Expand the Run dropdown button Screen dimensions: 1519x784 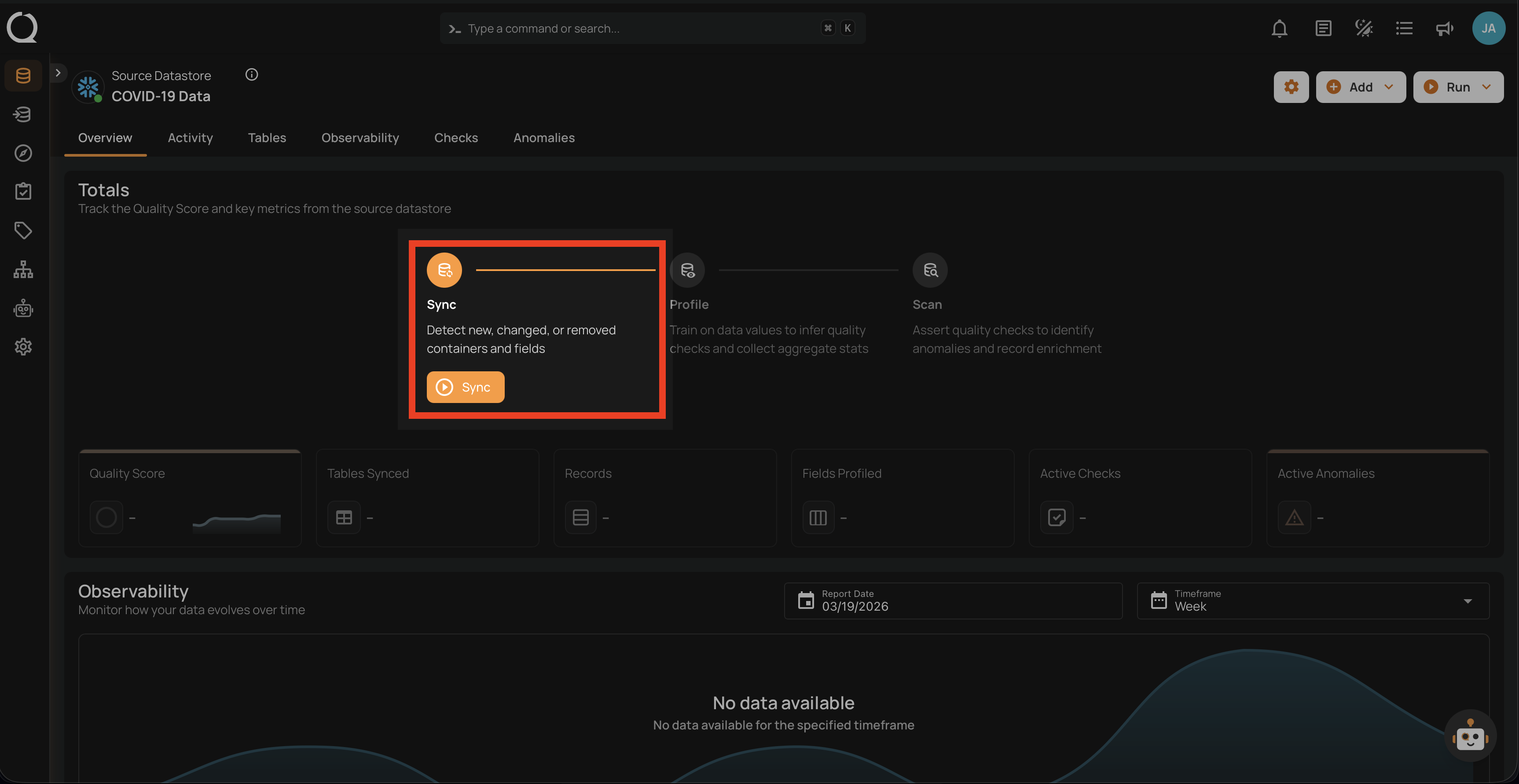(1458, 87)
